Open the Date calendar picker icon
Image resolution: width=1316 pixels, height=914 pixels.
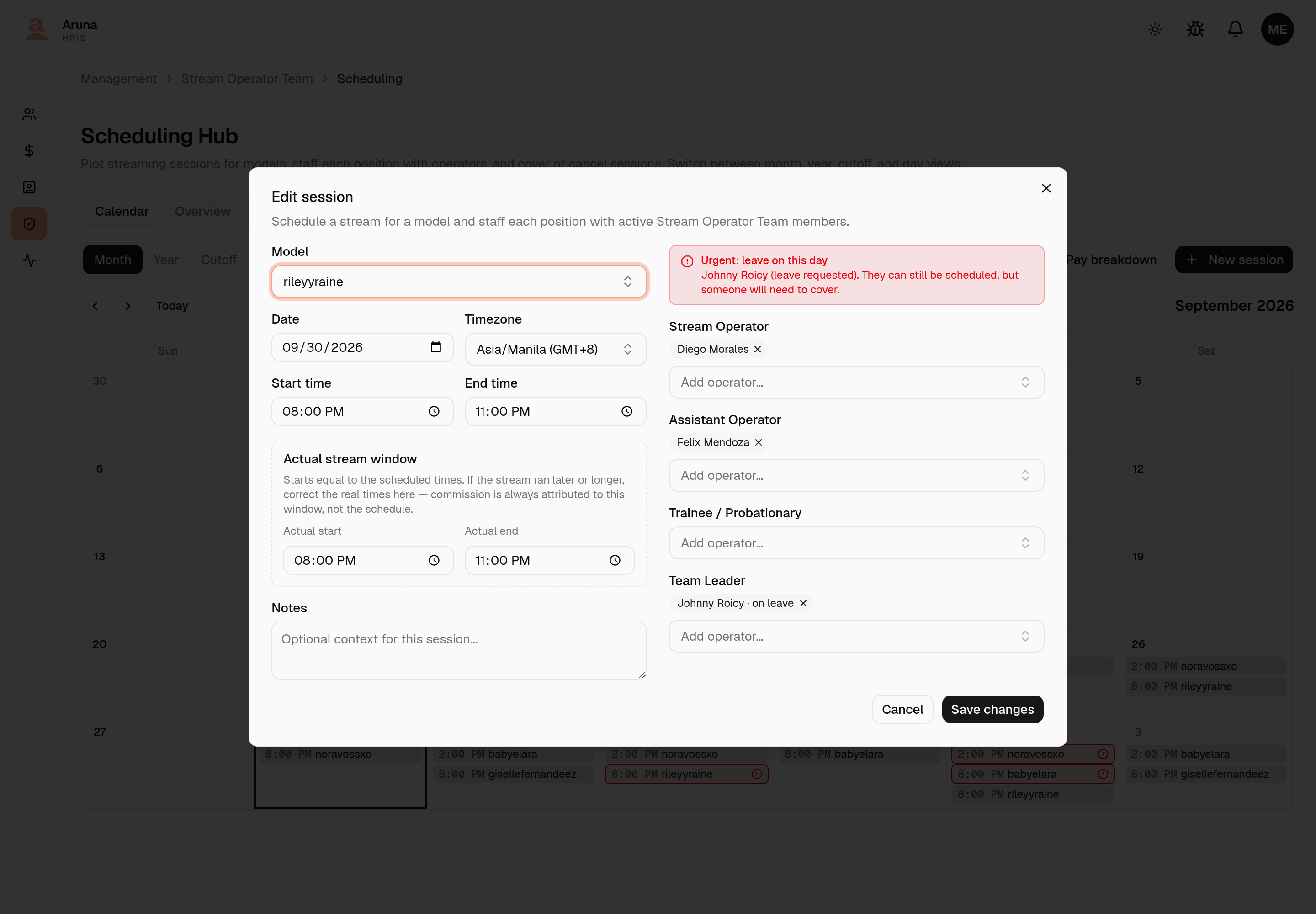436,347
